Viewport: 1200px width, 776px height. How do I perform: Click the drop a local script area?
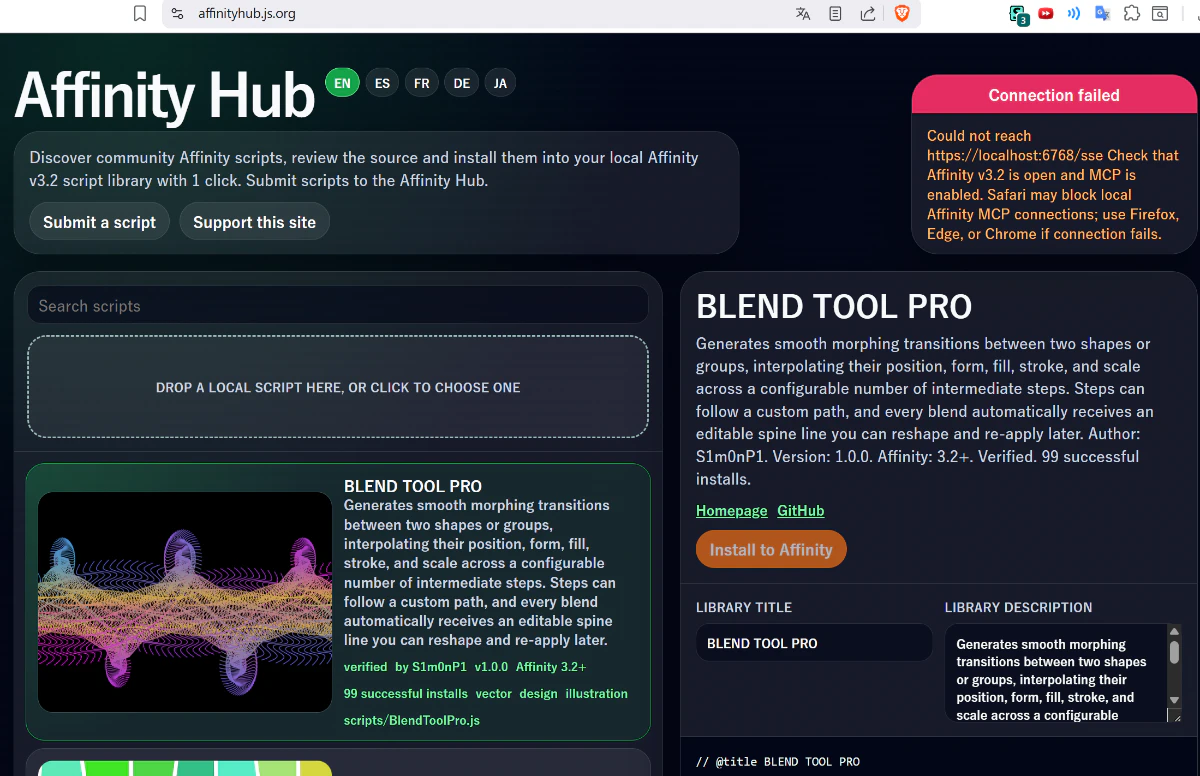[338, 387]
